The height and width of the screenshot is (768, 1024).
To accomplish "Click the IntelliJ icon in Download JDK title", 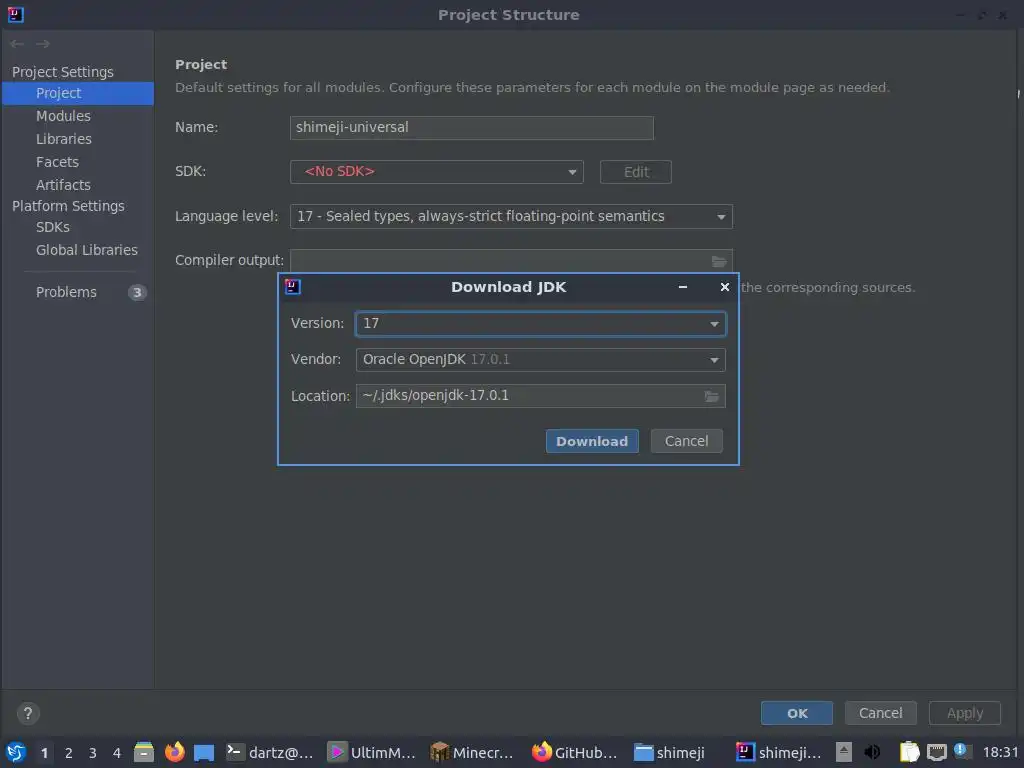I will tap(293, 287).
